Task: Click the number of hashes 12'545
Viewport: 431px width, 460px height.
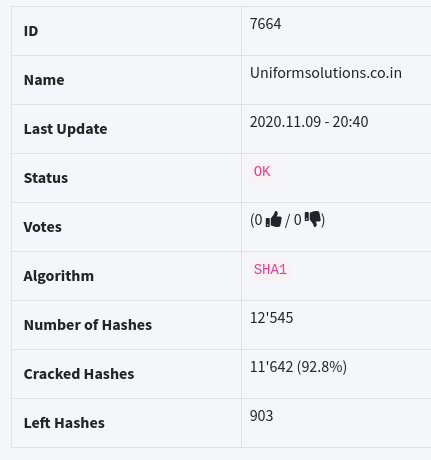Action: point(271,318)
